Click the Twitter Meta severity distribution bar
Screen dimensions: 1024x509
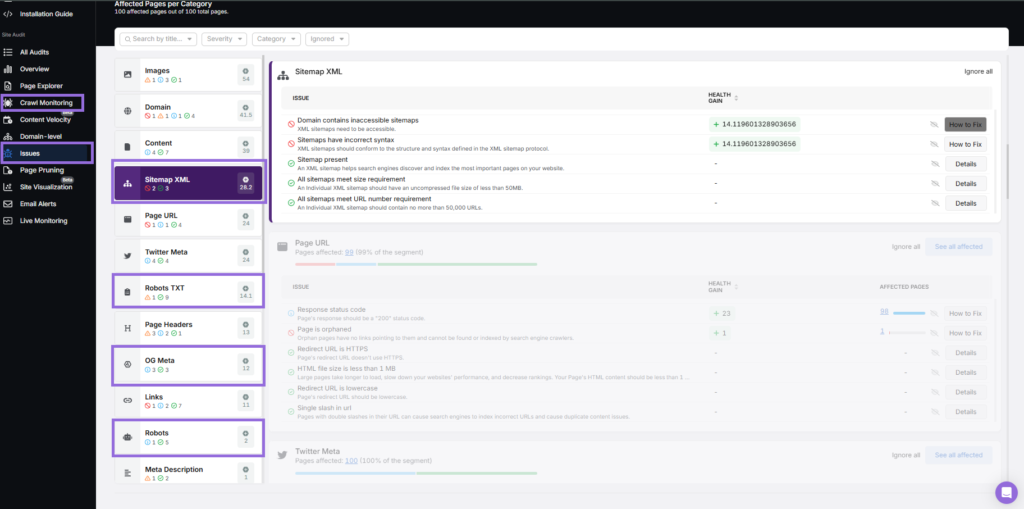coord(416,473)
